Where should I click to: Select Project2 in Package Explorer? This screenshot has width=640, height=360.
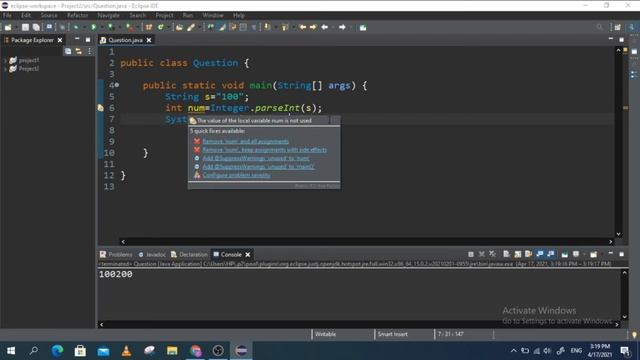point(29,69)
